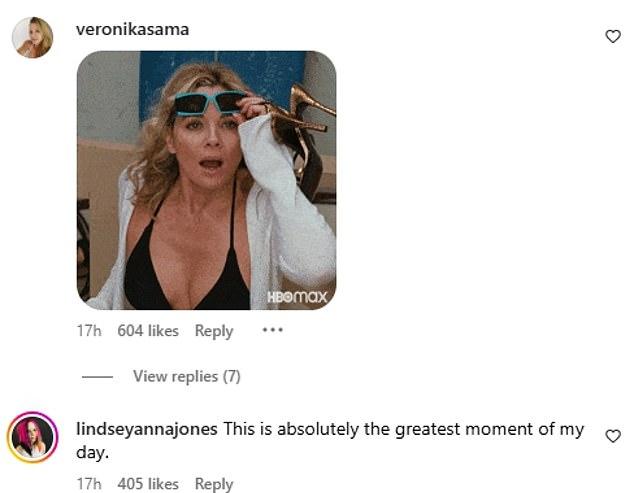This screenshot has width=634, height=493.
Task: Click the lindseyannajones username
Action: pyautogui.click(x=147, y=429)
